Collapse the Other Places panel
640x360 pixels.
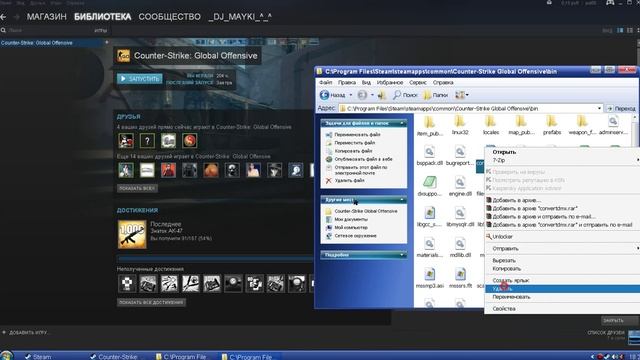pyautogui.click(x=402, y=200)
